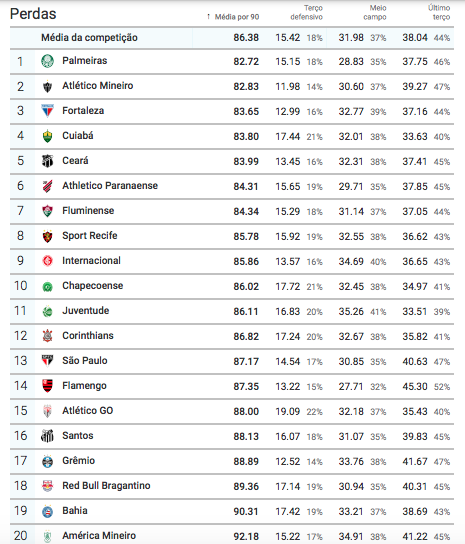Open the América Mineiro team link
465x544 pixels.
click(99, 535)
